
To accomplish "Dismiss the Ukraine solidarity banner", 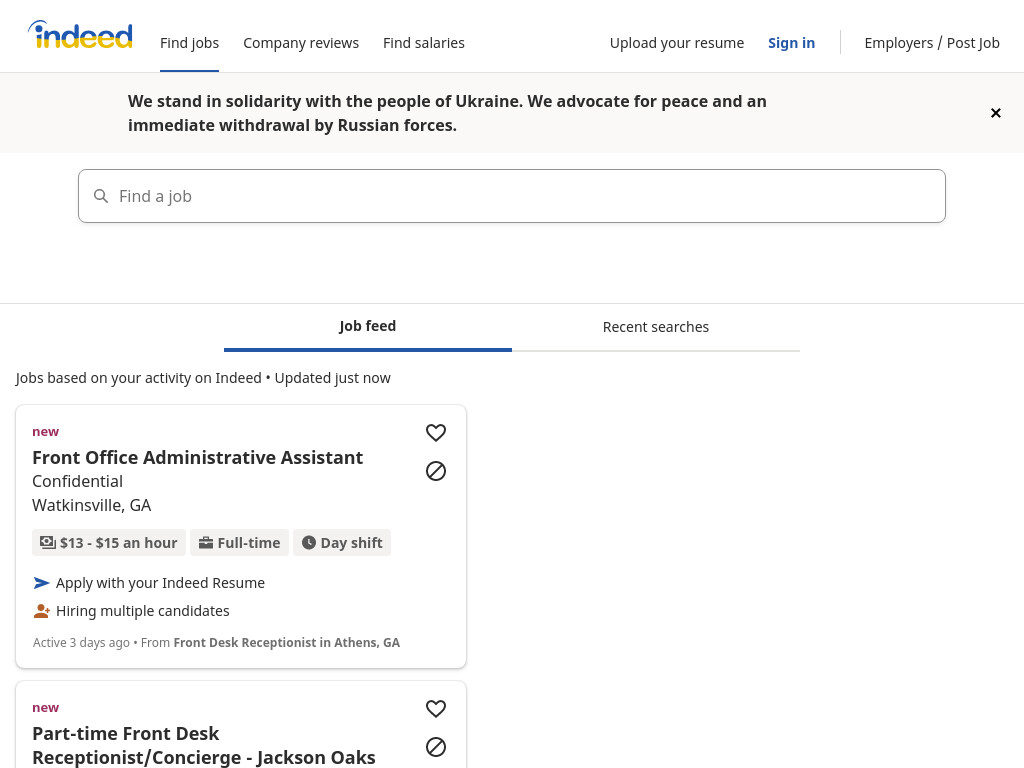I will tap(995, 113).
